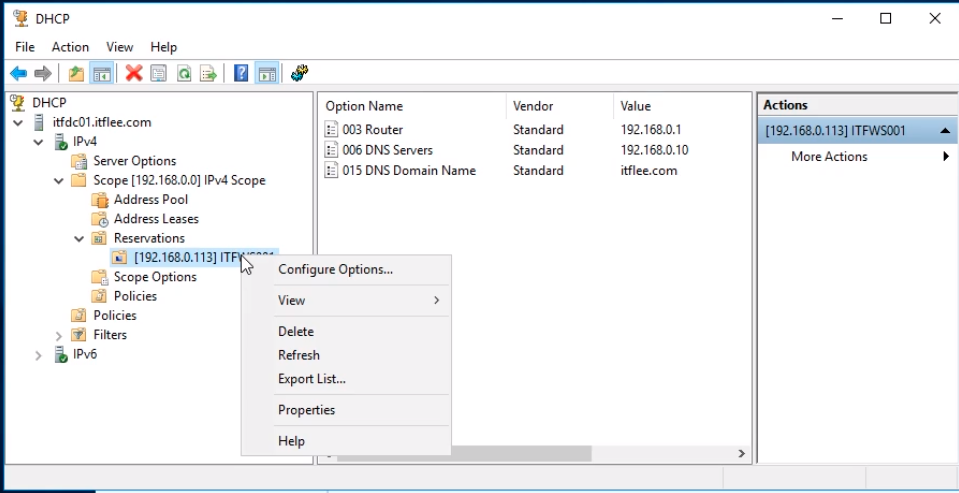This screenshot has width=959, height=493.
Task: Click the value itflee.com
Action: click(648, 171)
